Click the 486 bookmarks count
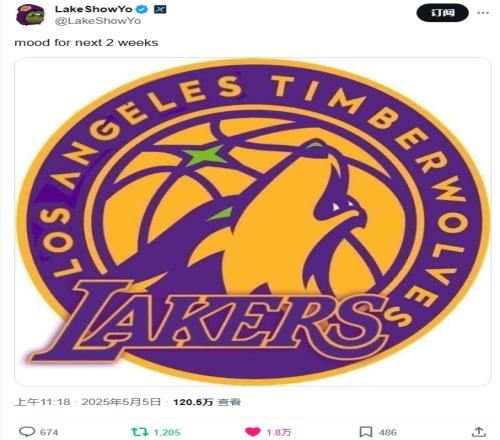The height and width of the screenshot is (440, 500). click(x=388, y=432)
